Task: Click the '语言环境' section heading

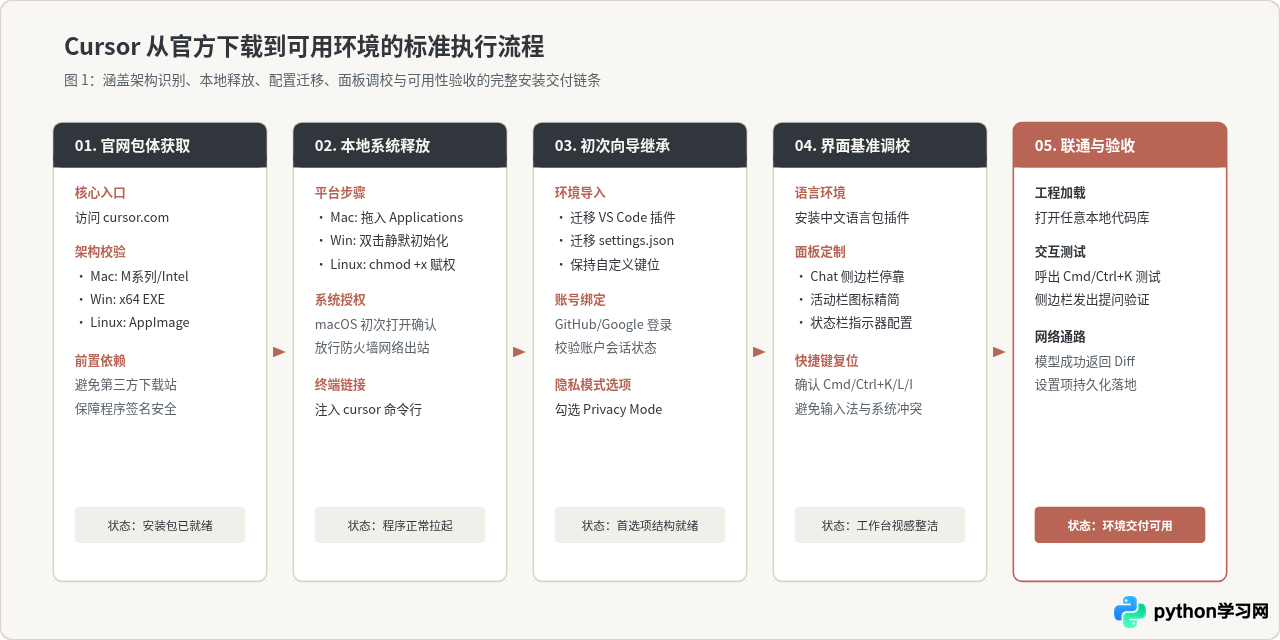Action: pyautogui.click(x=820, y=193)
